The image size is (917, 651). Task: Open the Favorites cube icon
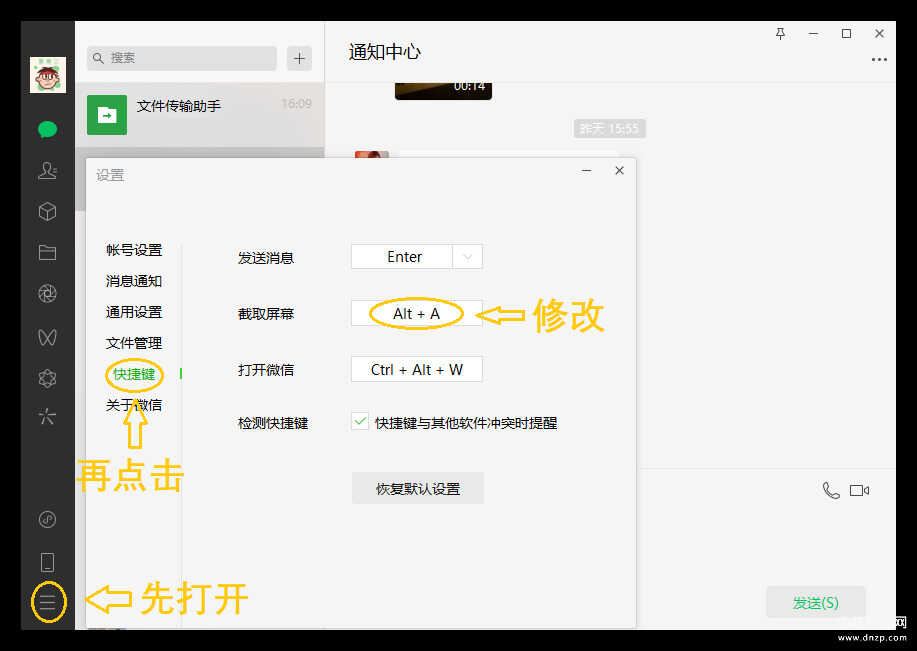point(47,211)
